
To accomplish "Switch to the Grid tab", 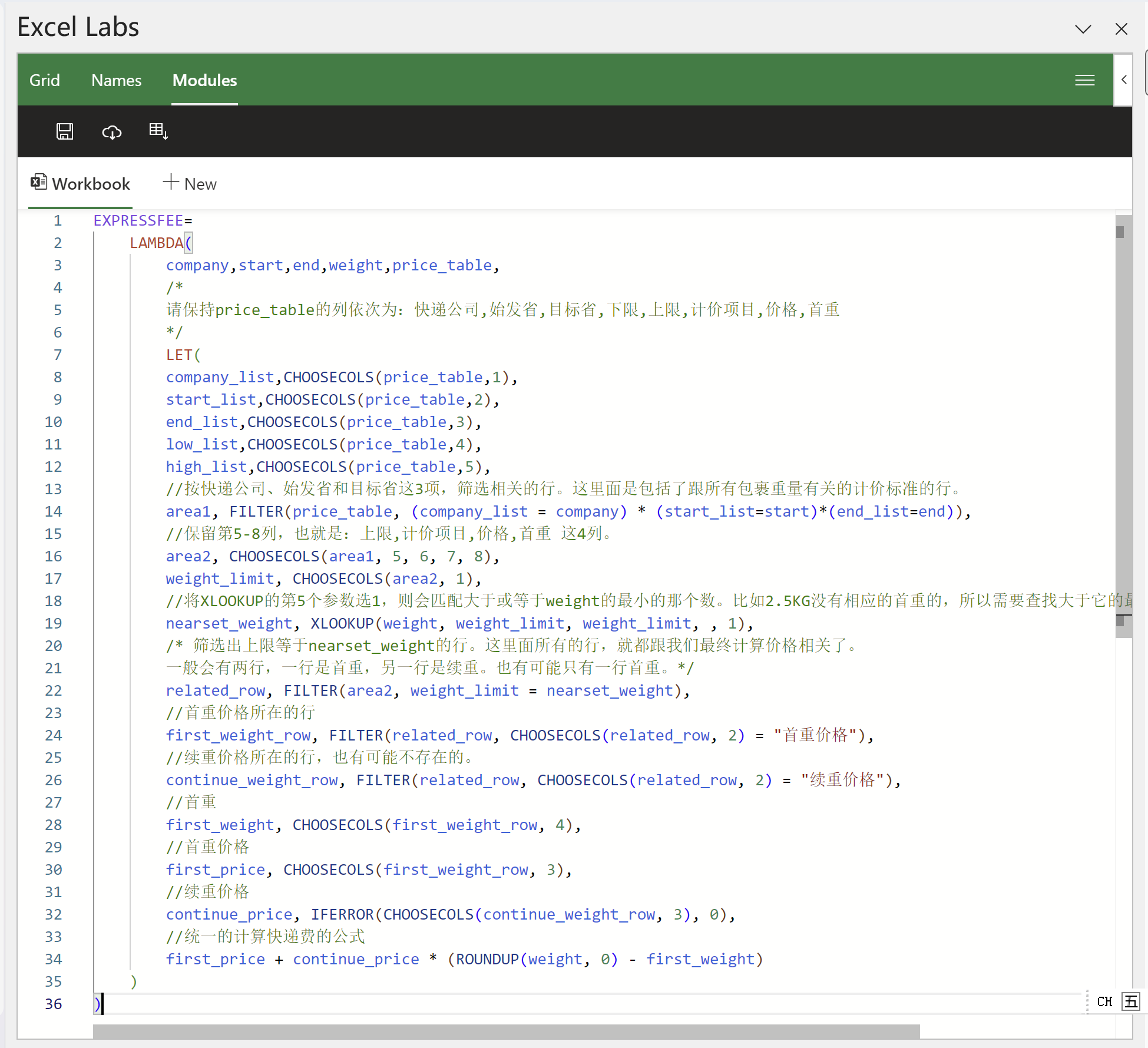I will pos(45,80).
